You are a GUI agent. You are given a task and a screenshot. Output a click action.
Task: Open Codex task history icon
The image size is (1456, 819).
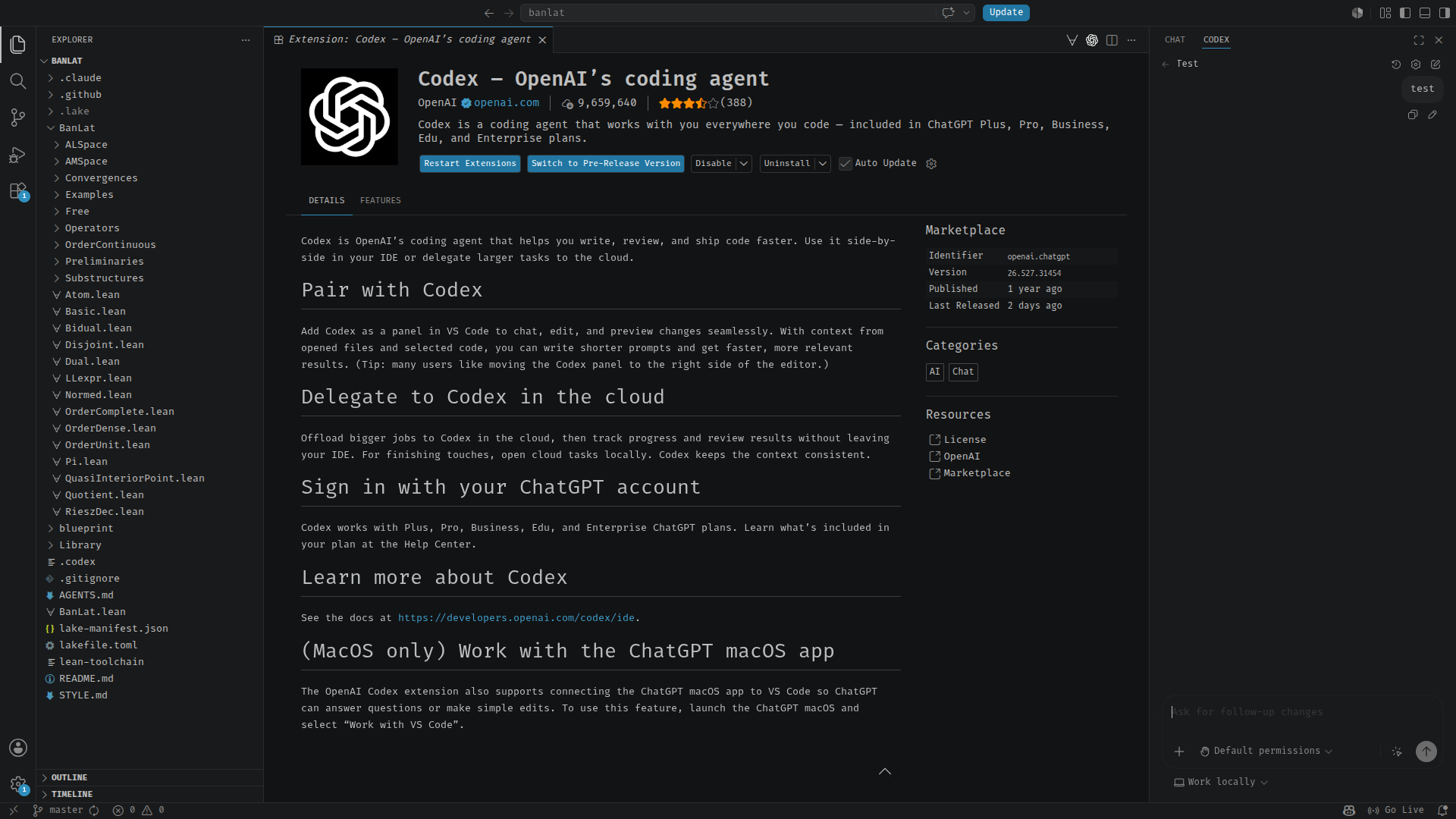coord(1396,64)
